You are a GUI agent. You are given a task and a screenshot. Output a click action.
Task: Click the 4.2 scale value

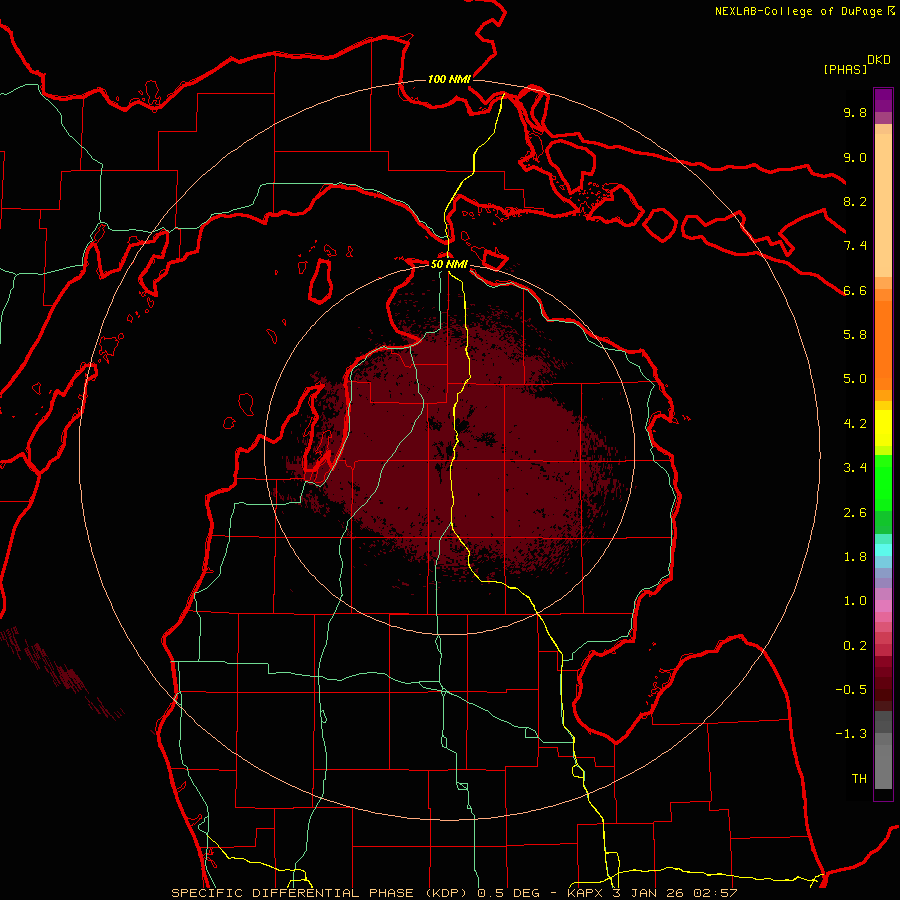point(855,423)
